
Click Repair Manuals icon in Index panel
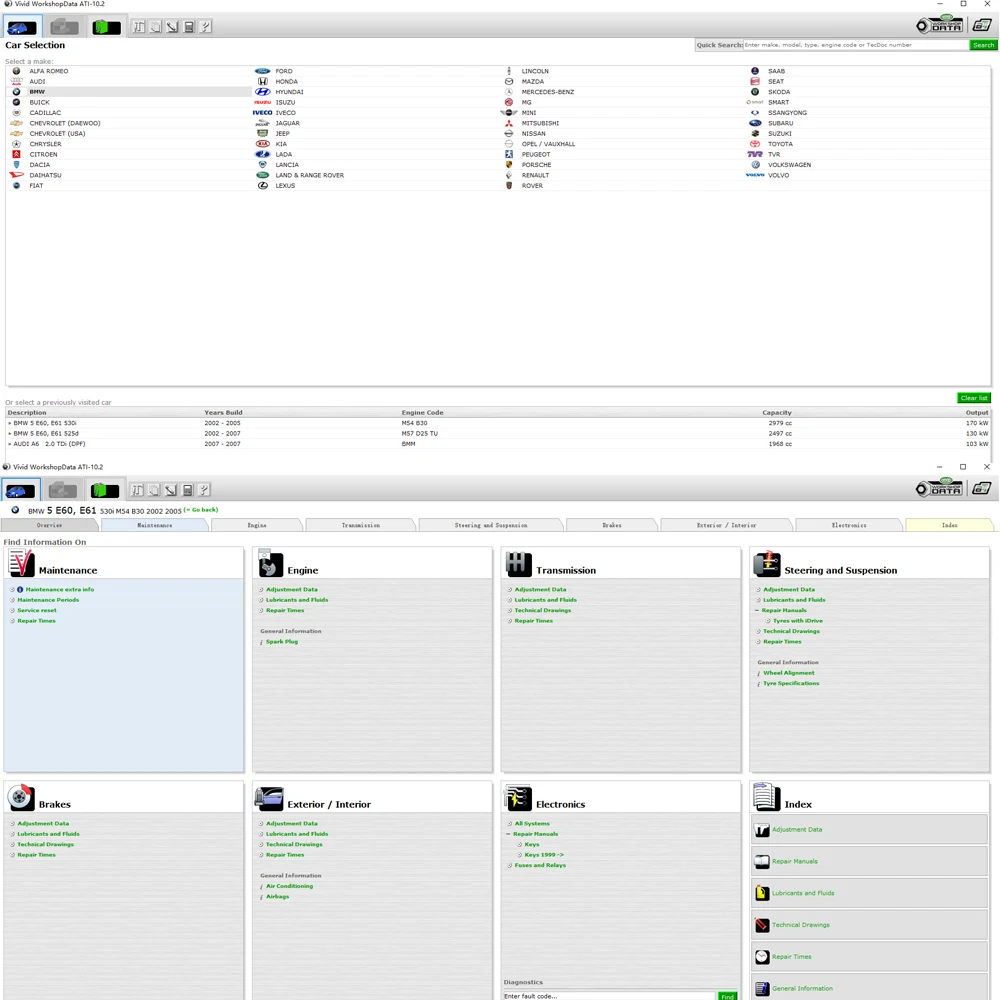(762, 862)
